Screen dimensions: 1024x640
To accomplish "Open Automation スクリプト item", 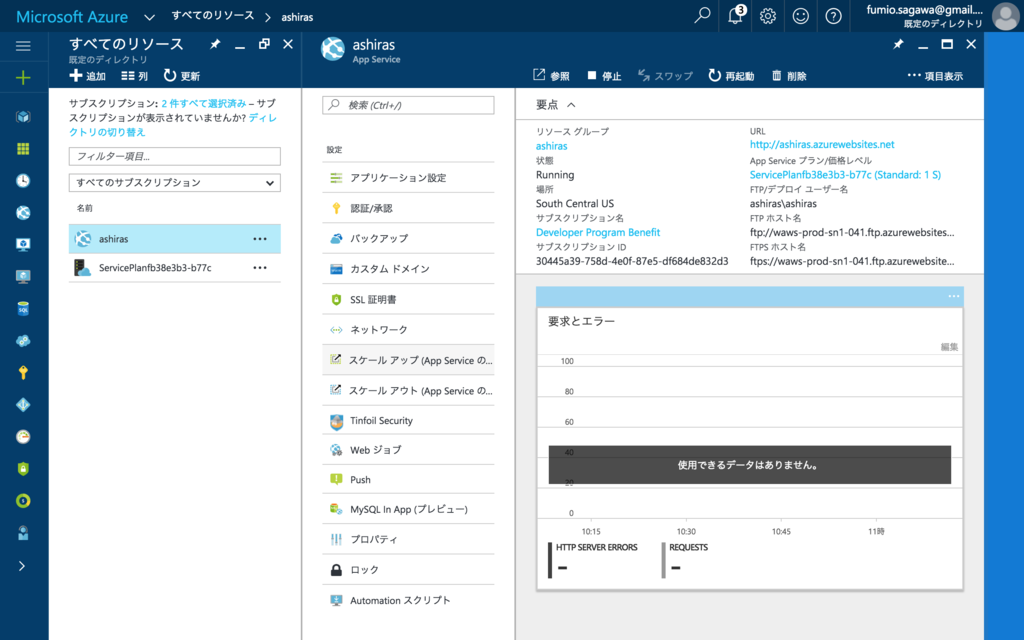I will (408, 600).
